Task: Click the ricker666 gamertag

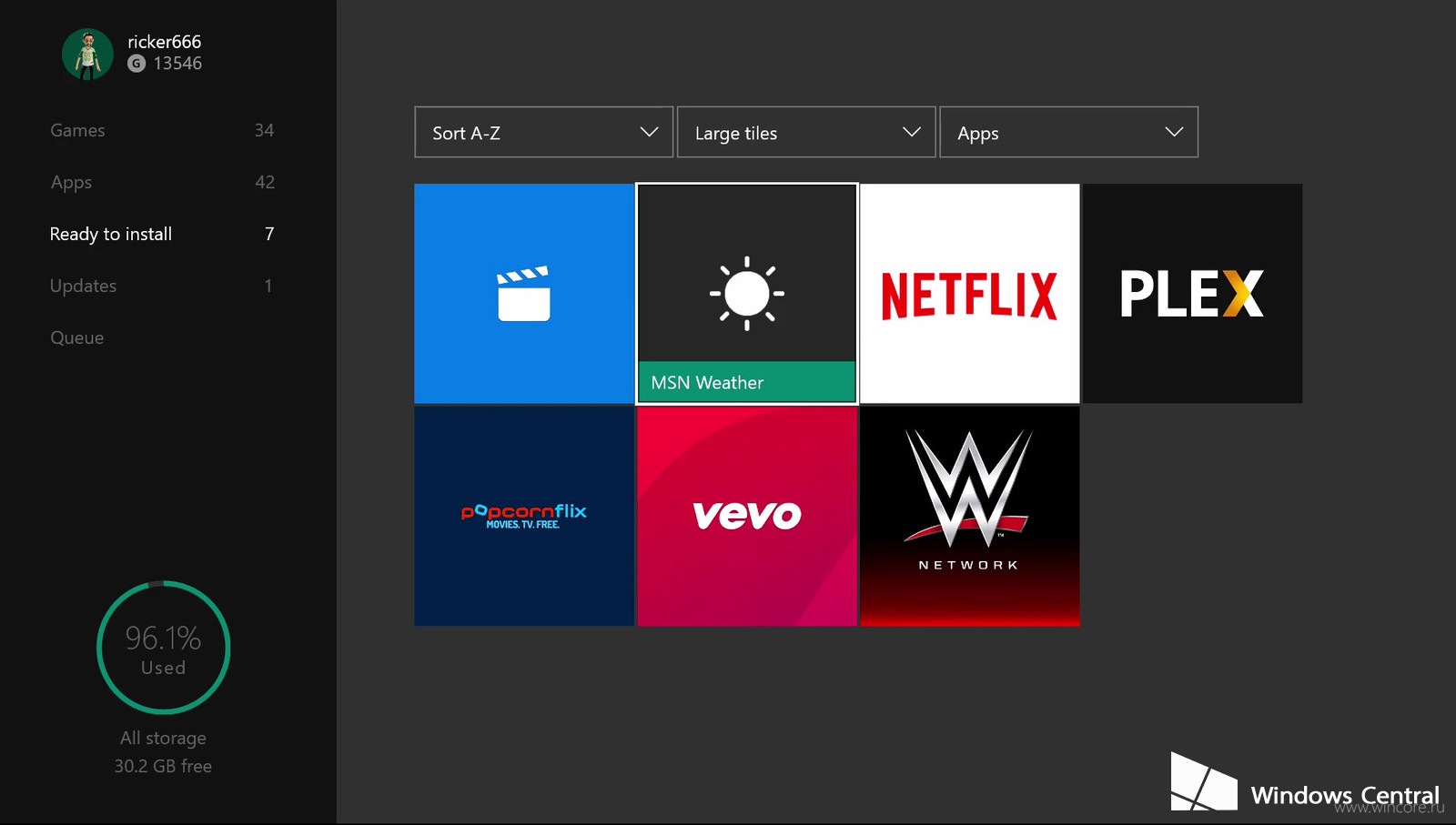Action: coord(165,42)
